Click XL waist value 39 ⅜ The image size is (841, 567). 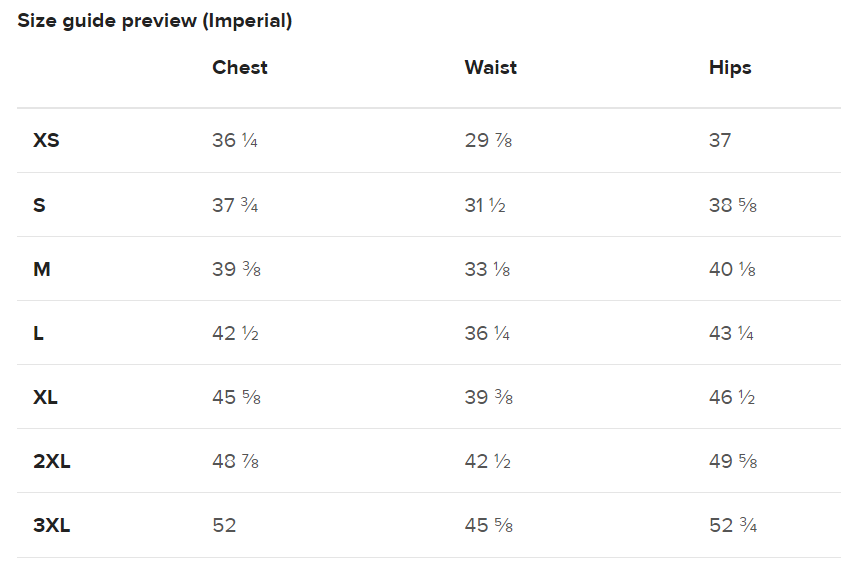click(489, 397)
